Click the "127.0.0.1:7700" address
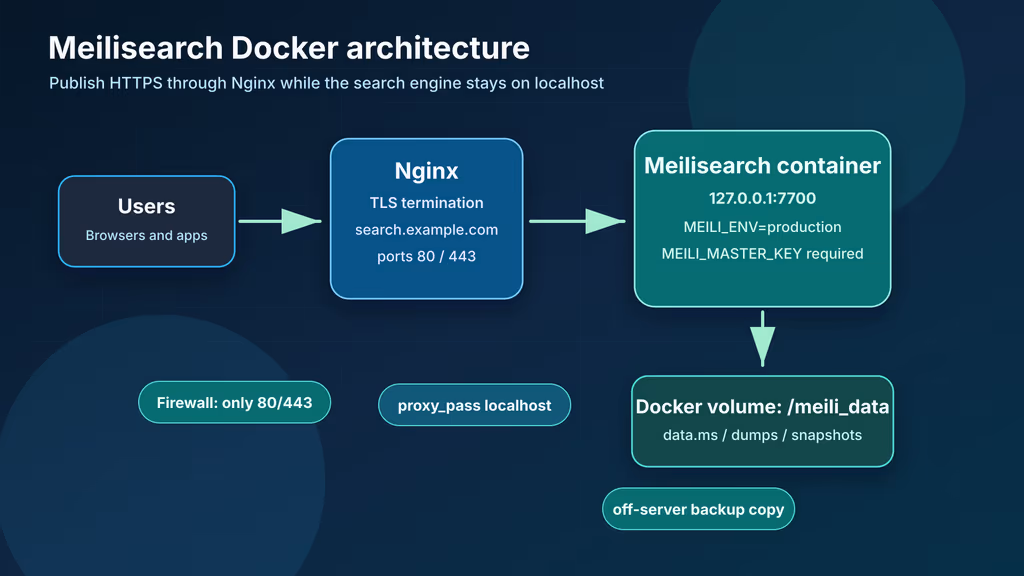This screenshot has width=1024, height=576. 762,199
